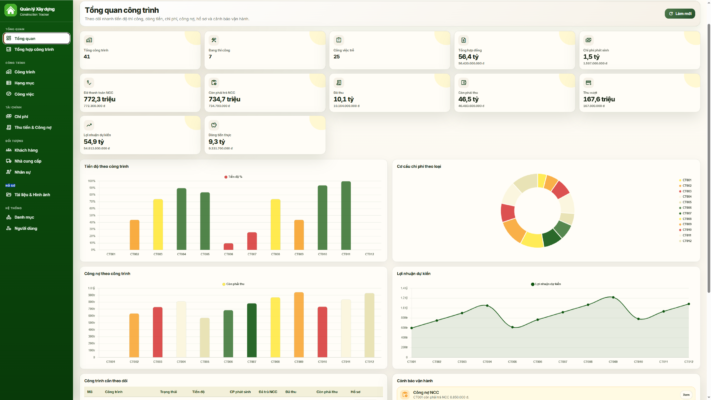The width and height of the screenshot is (711, 400).
Task: Click the Chi phí phát sinh money icon
Action: [x=588, y=40]
